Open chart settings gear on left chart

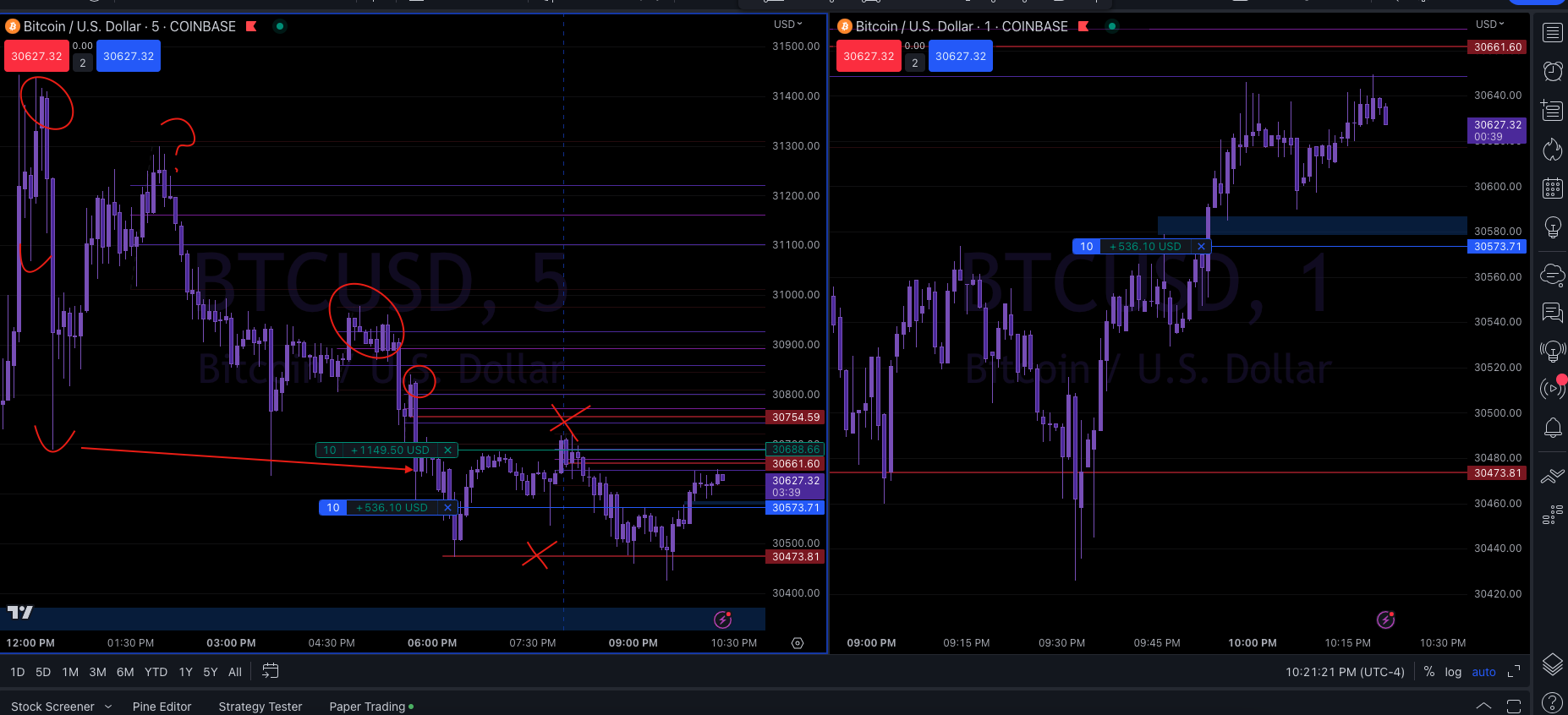coord(797,643)
